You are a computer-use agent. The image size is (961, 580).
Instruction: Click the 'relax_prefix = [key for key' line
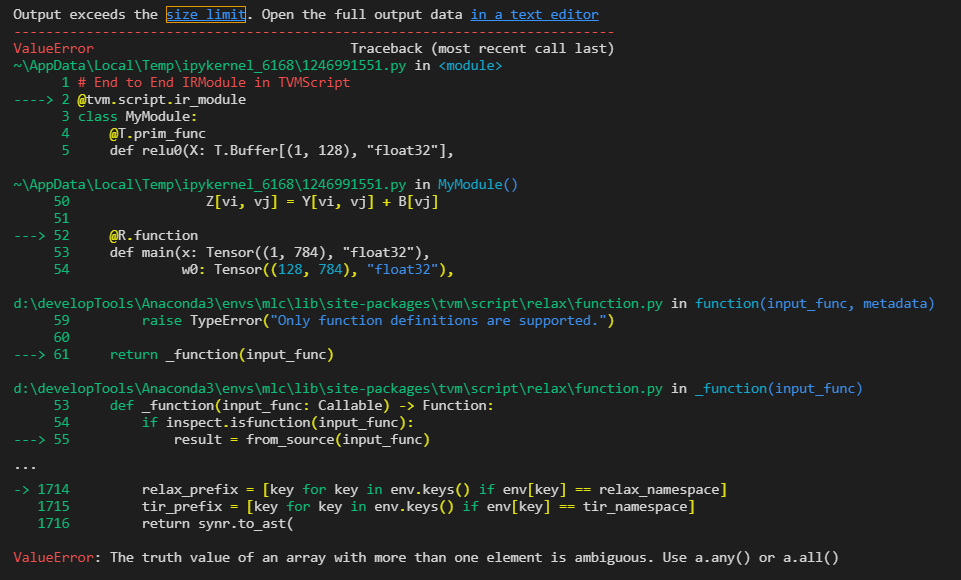pyautogui.click(x=435, y=489)
